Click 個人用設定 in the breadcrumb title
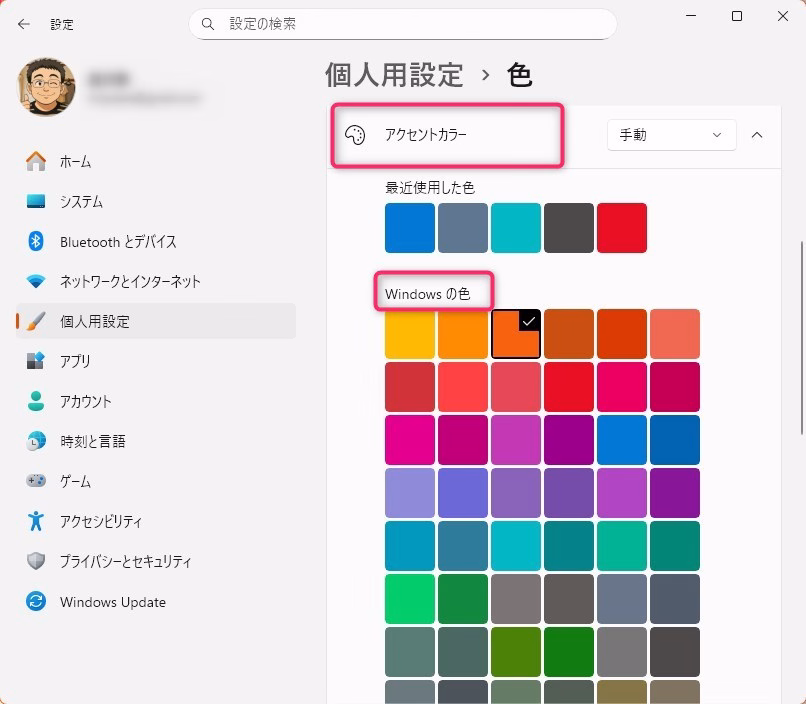Screen dimensions: 806x704 (394, 75)
